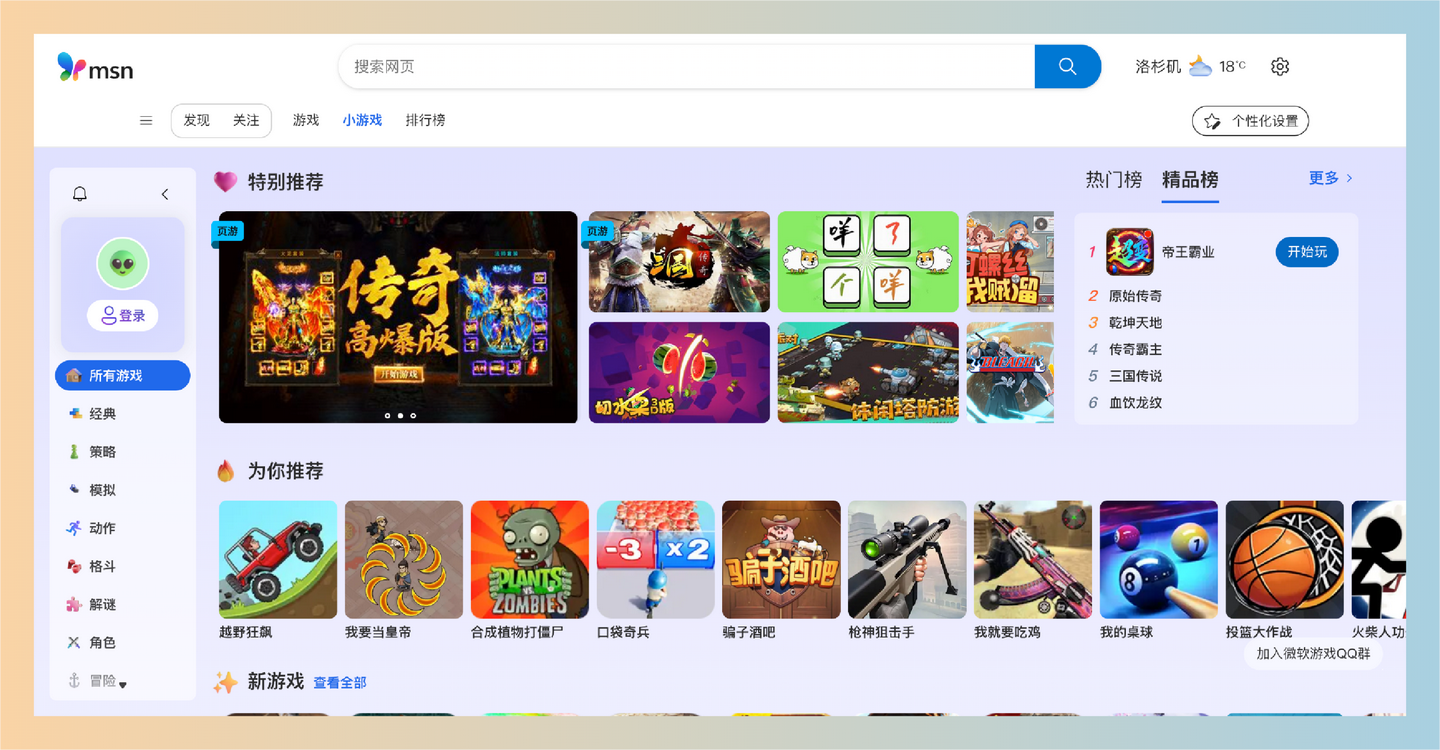The width and height of the screenshot is (1440, 750).
Task: Click the sparkle icon beside 新游戏
Action: (x=226, y=682)
